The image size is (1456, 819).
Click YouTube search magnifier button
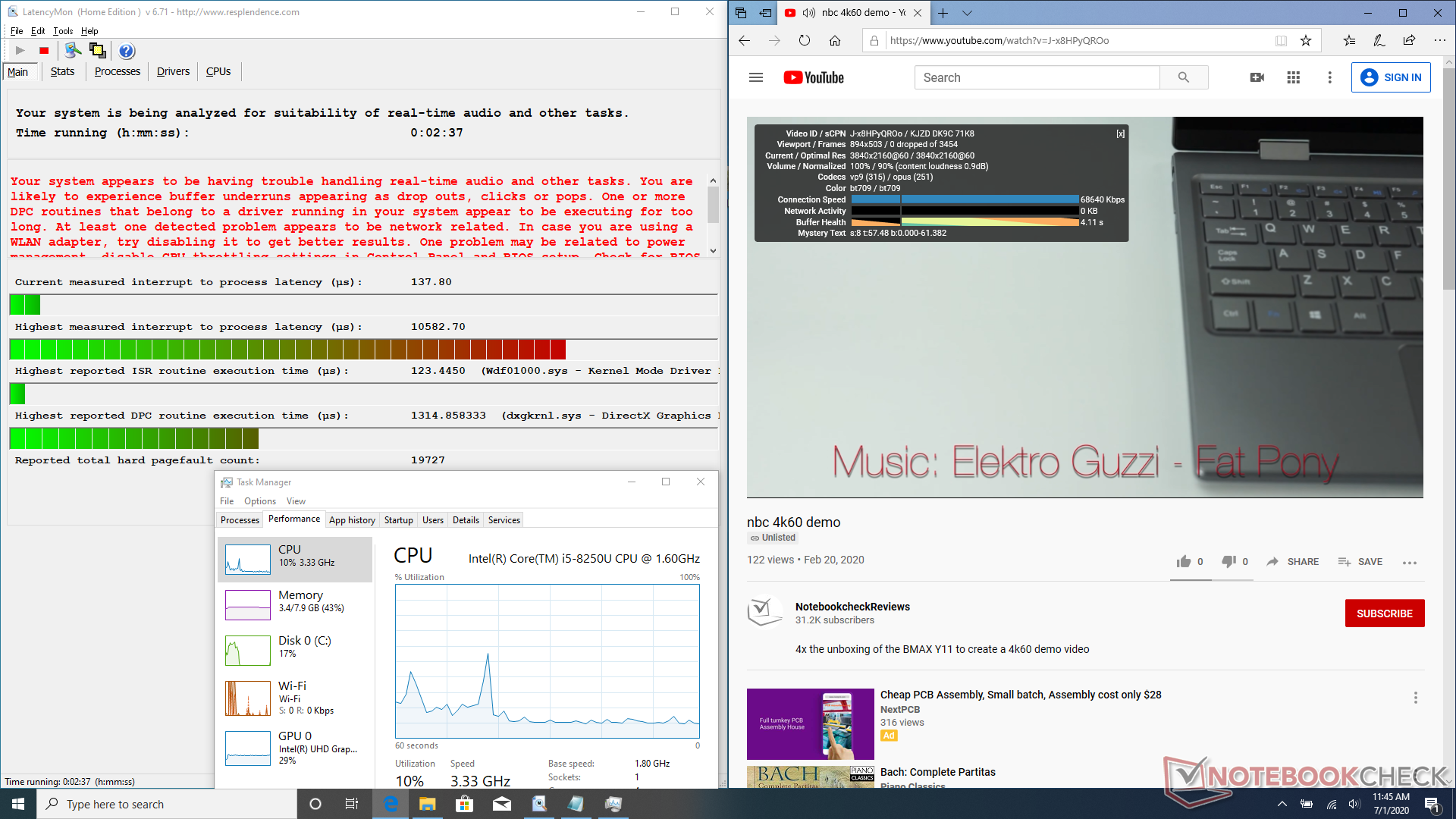point(1184,77)
